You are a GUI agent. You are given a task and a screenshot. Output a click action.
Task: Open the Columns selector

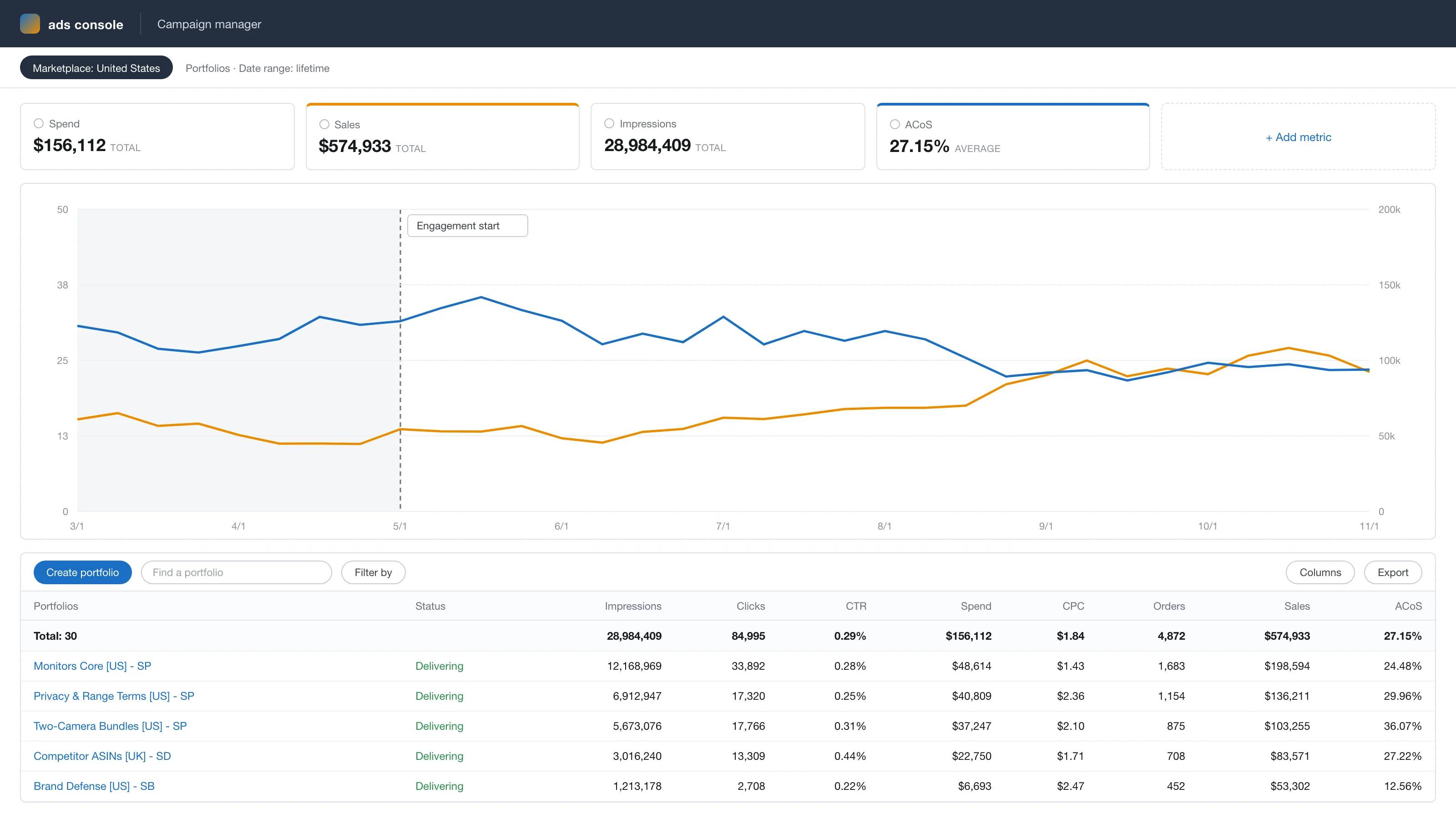[x=1320, y=572]
